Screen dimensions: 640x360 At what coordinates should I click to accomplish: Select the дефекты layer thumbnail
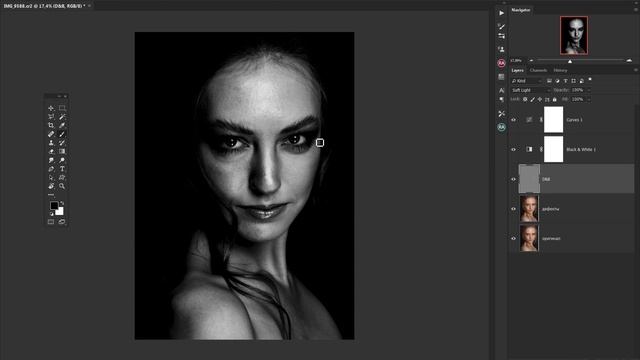click(529, 209)
